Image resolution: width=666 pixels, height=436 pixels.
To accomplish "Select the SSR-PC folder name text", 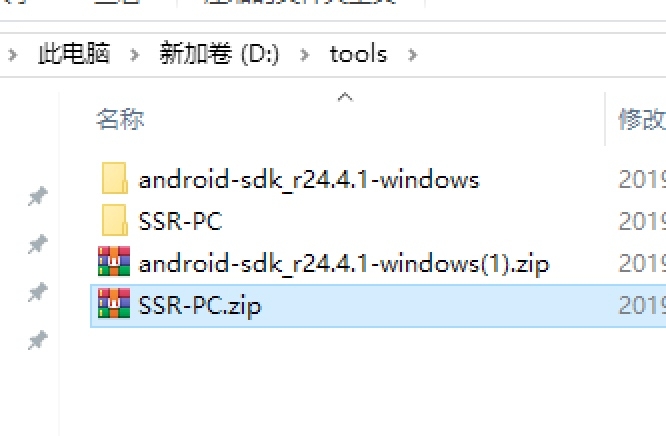I will pyautogui.click(x=180, y=222).
